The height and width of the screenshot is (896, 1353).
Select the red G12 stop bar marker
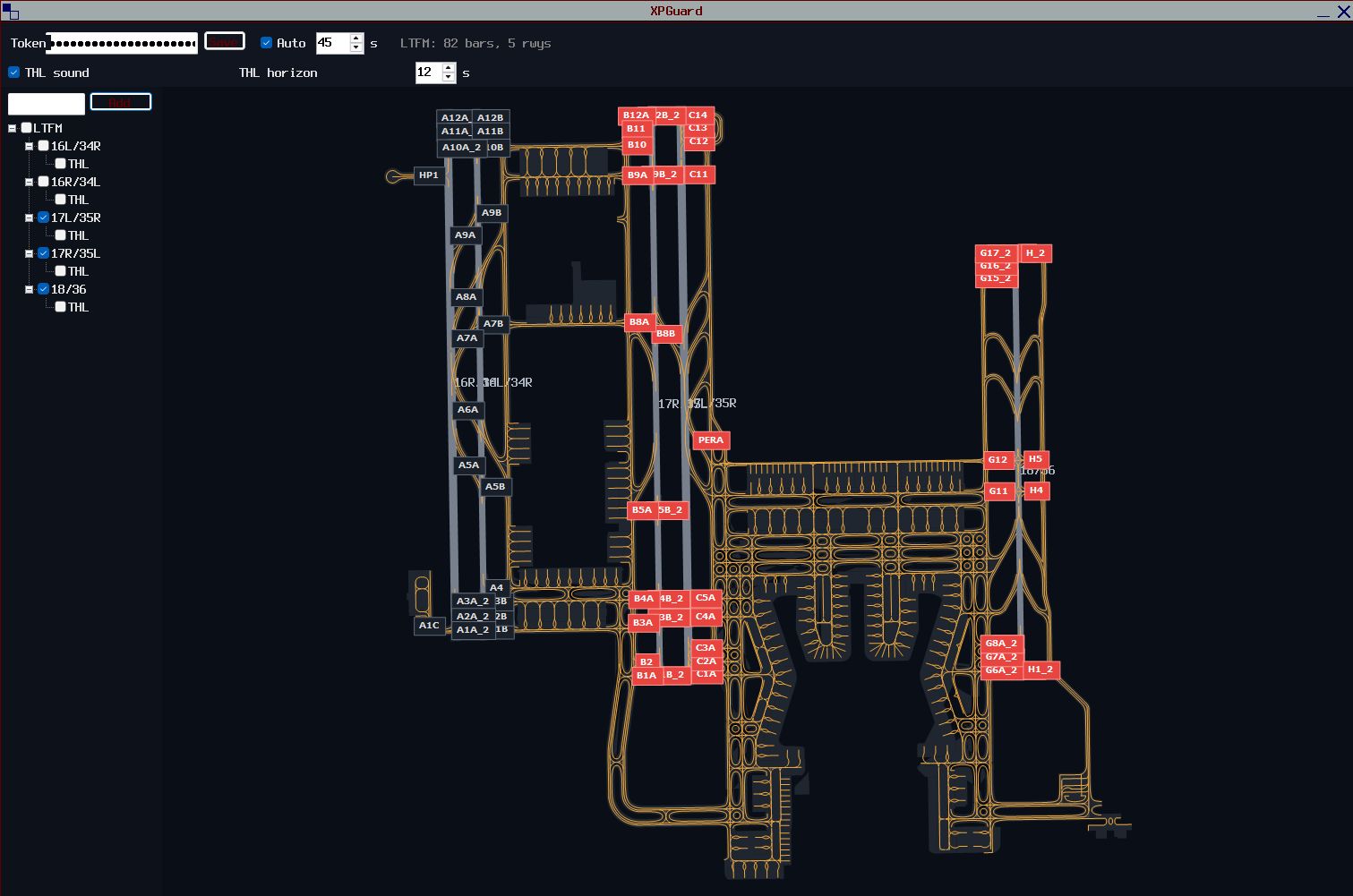[998, 460]
